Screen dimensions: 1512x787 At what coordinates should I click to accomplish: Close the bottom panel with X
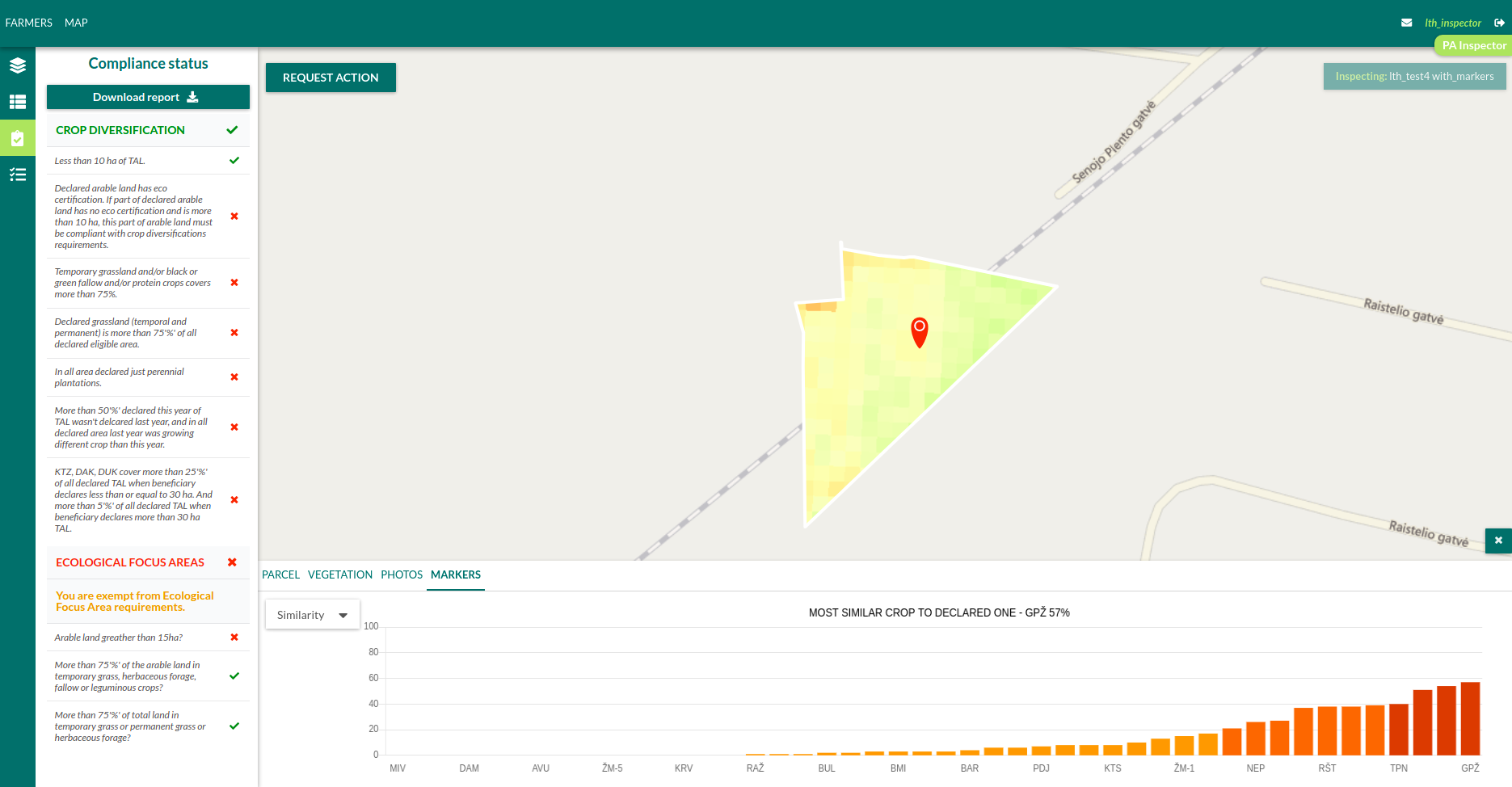click(x=1498, y=541)
